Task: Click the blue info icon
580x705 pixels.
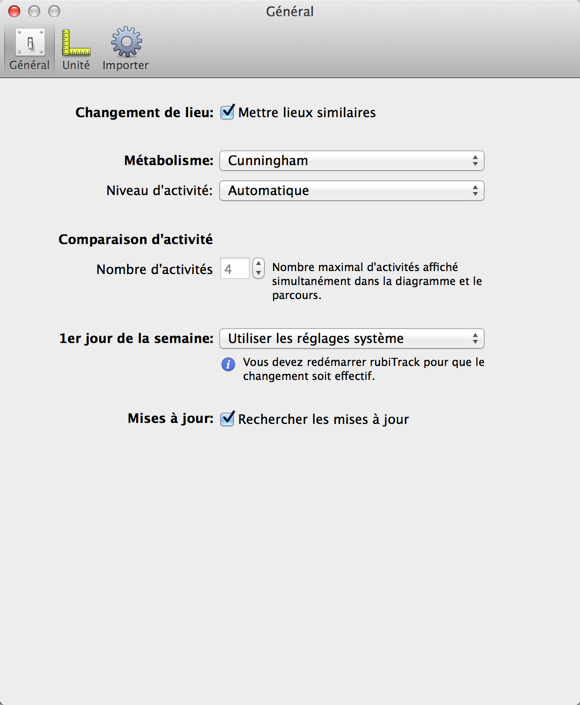Action: 228,364
